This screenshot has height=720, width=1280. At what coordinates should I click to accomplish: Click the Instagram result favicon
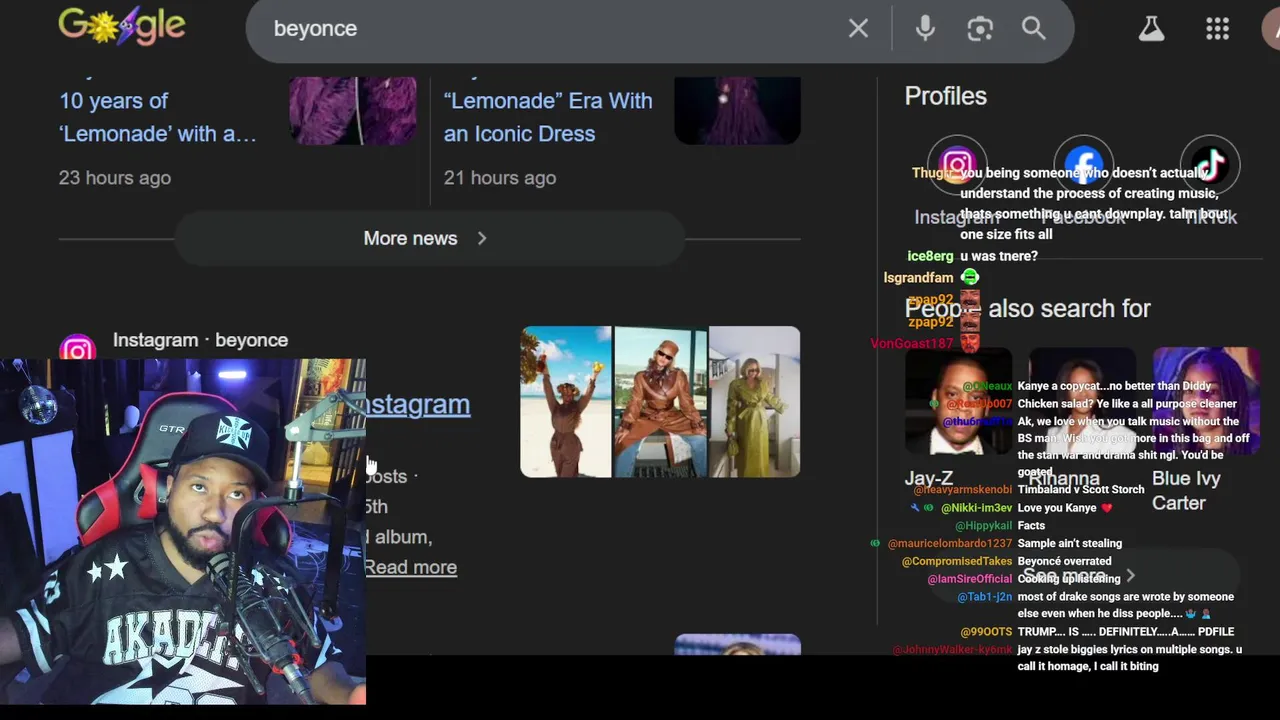[x=77, y=348]
